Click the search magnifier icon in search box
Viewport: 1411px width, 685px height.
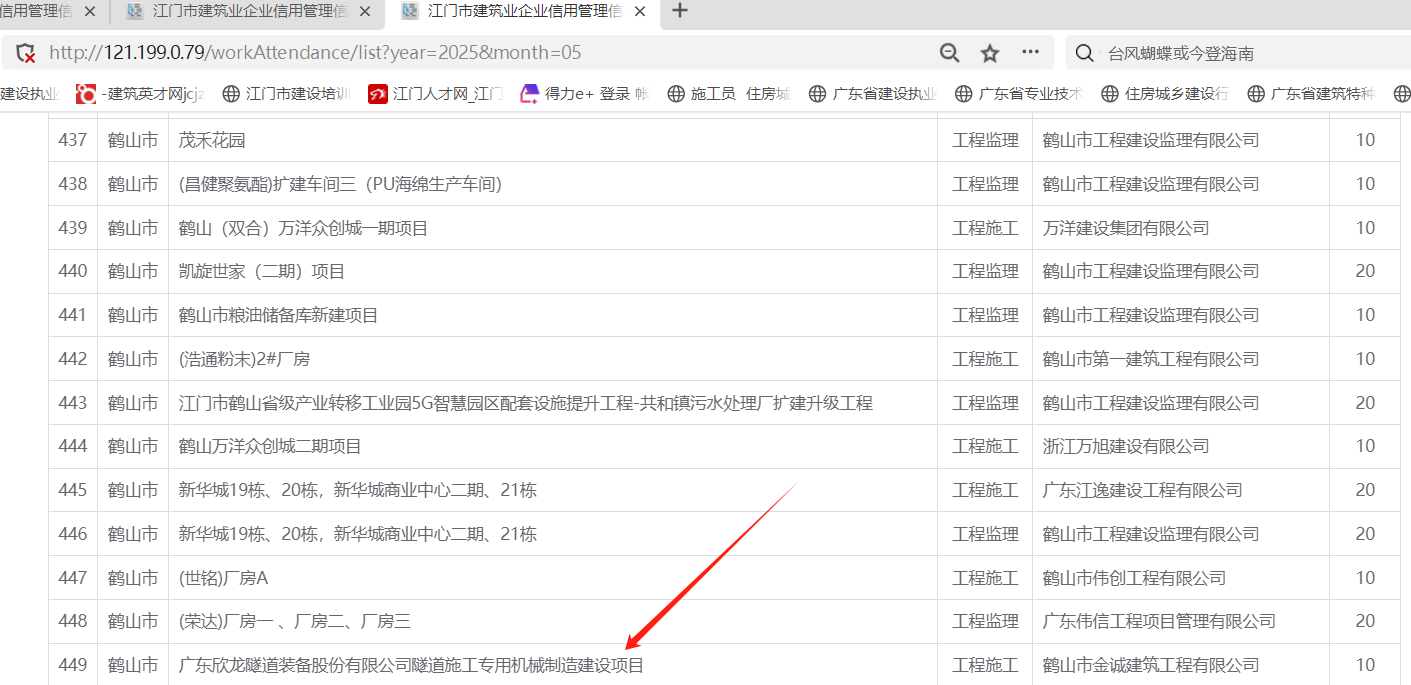[1084, 53]
